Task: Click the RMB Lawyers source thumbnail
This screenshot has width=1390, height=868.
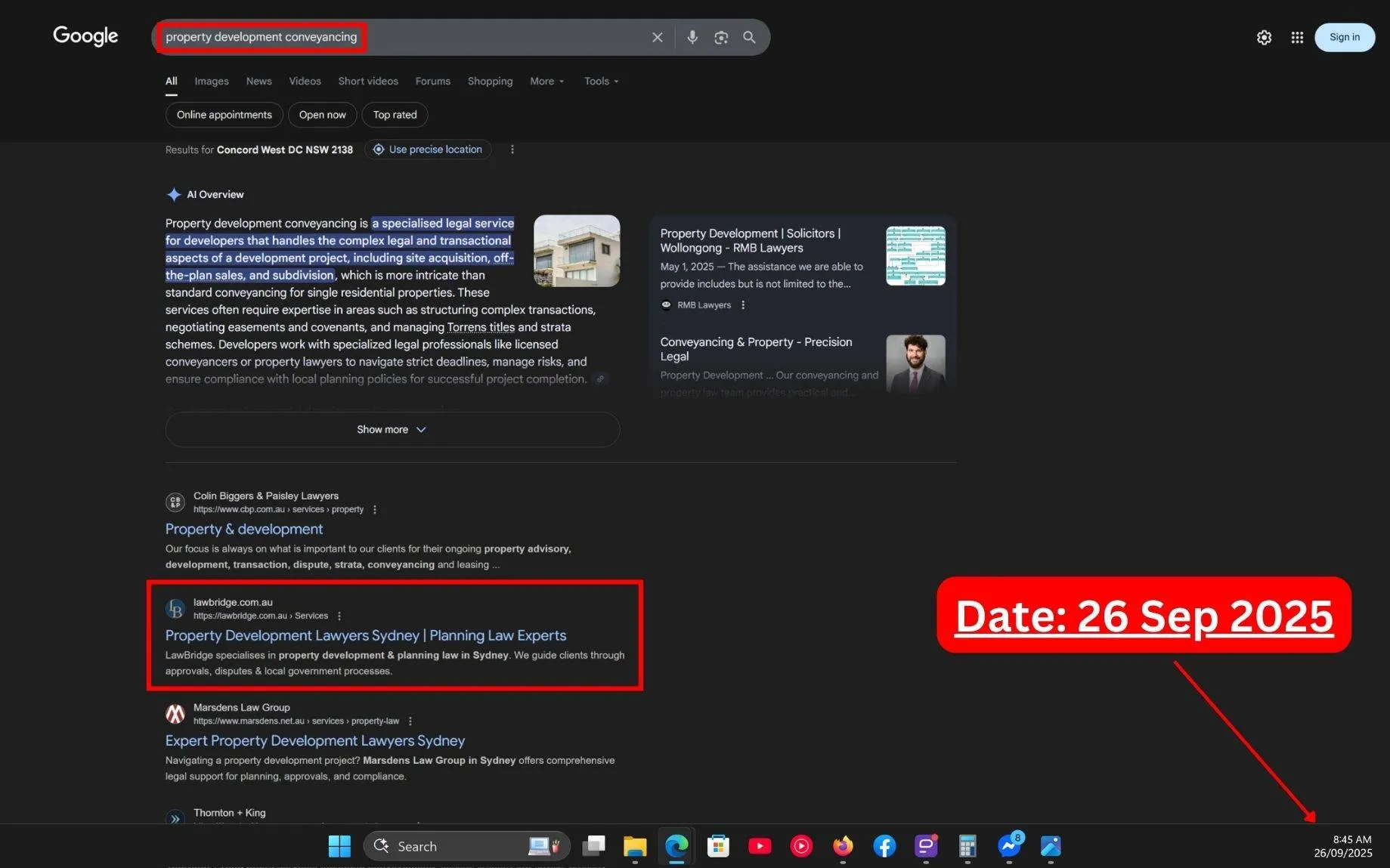Action: pyautogui.click(x=915, y=256)
